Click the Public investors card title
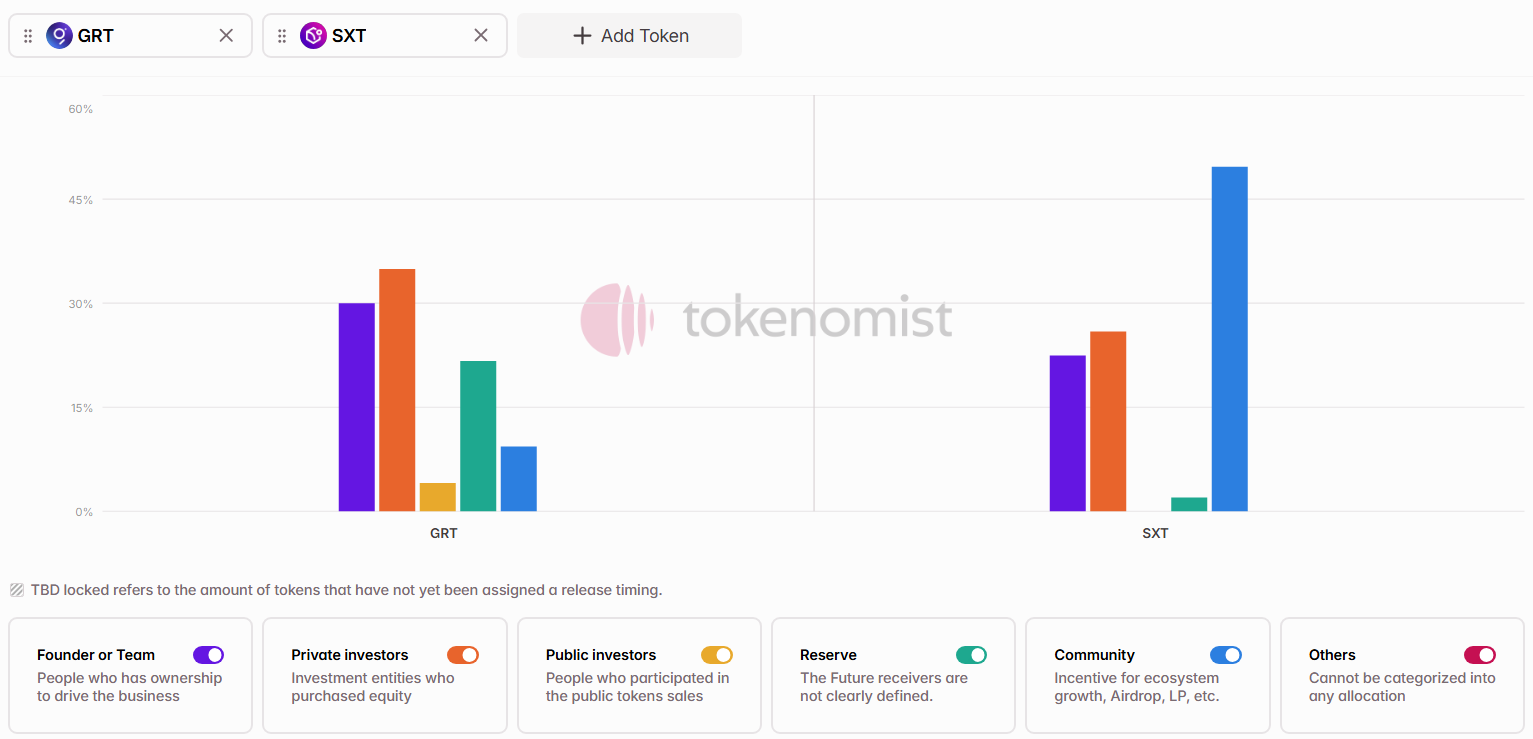This screenshot has width=1533, height=739. [x=601, y=655]
